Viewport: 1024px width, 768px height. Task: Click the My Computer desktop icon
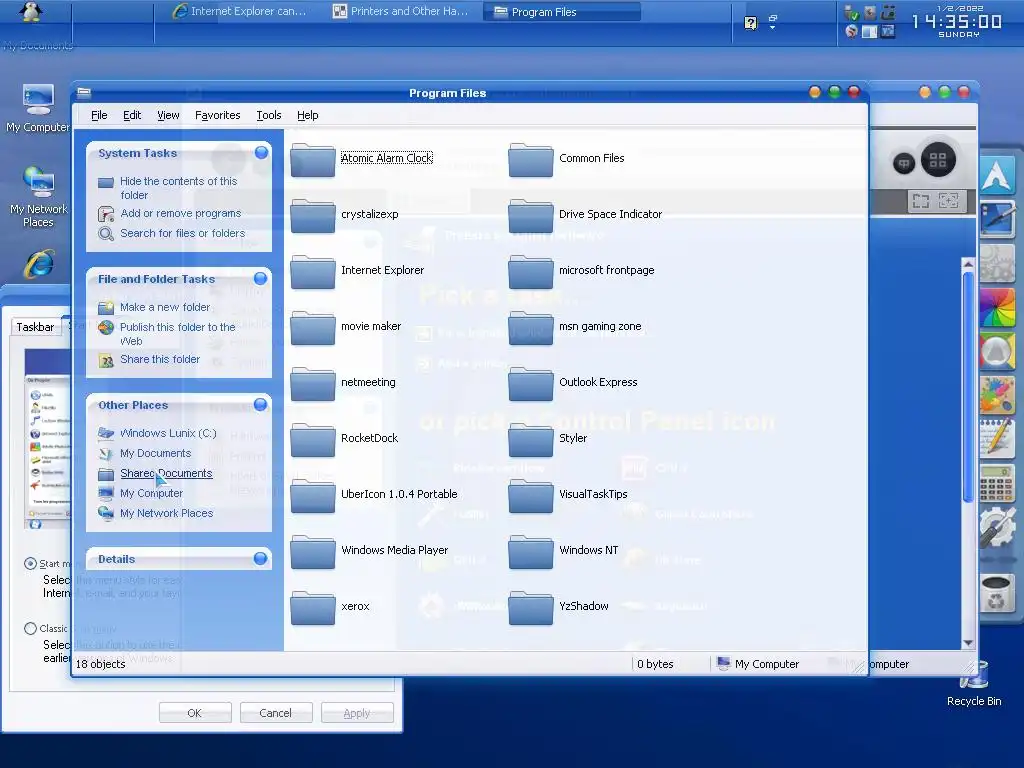click(x=38, y=100)
